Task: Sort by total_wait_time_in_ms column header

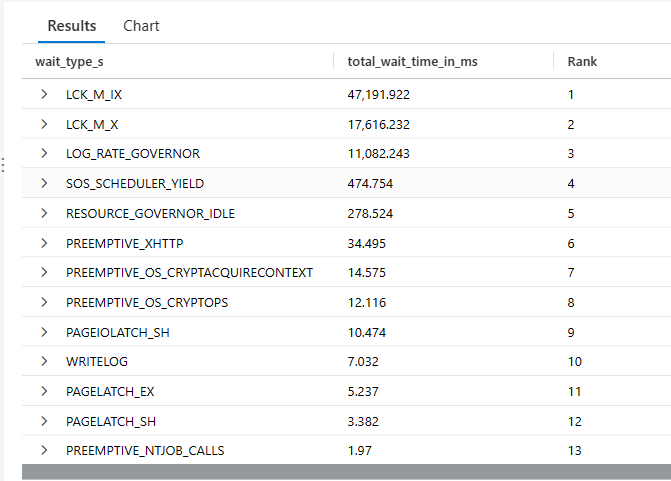Action: tap(412, 62)
